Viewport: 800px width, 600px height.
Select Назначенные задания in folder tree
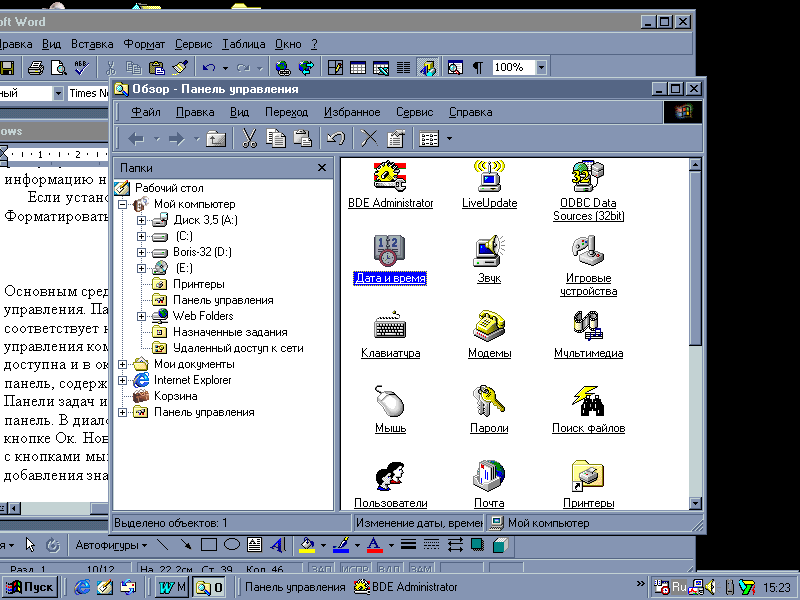click(x=230, y=332)
